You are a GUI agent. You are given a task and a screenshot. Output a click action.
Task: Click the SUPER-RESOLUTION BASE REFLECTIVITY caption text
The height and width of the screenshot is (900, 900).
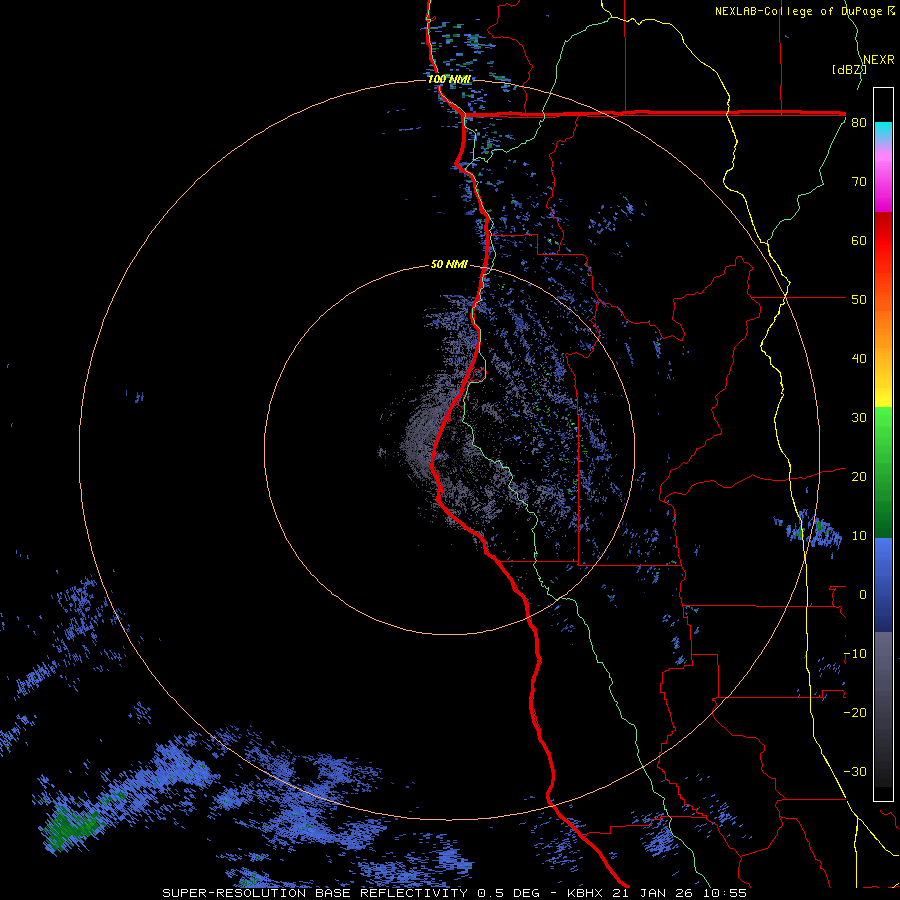315,893
